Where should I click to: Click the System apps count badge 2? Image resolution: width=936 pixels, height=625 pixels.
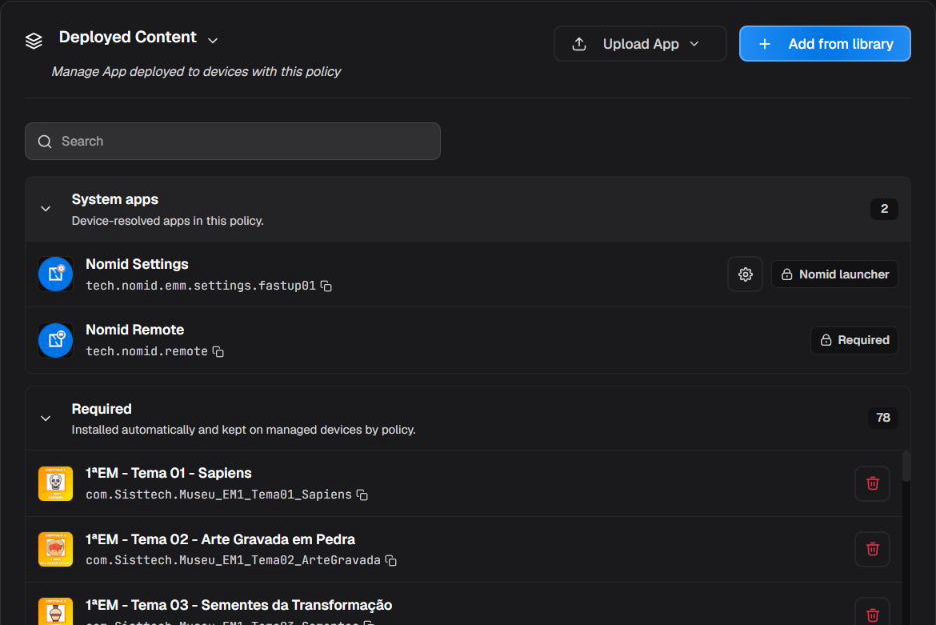pyautogui.click(x=883, y=209)
